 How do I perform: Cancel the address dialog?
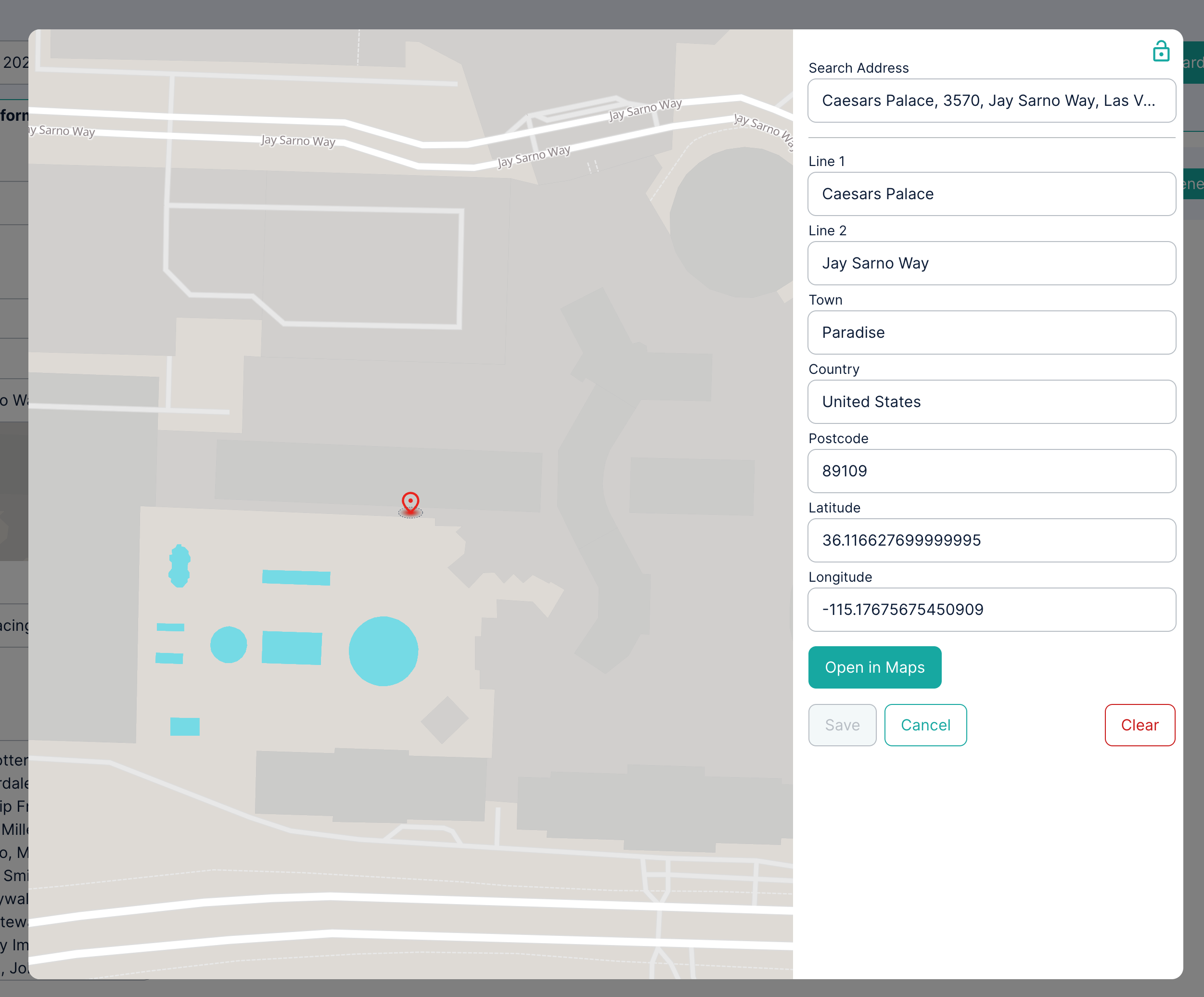pos(925,726)
